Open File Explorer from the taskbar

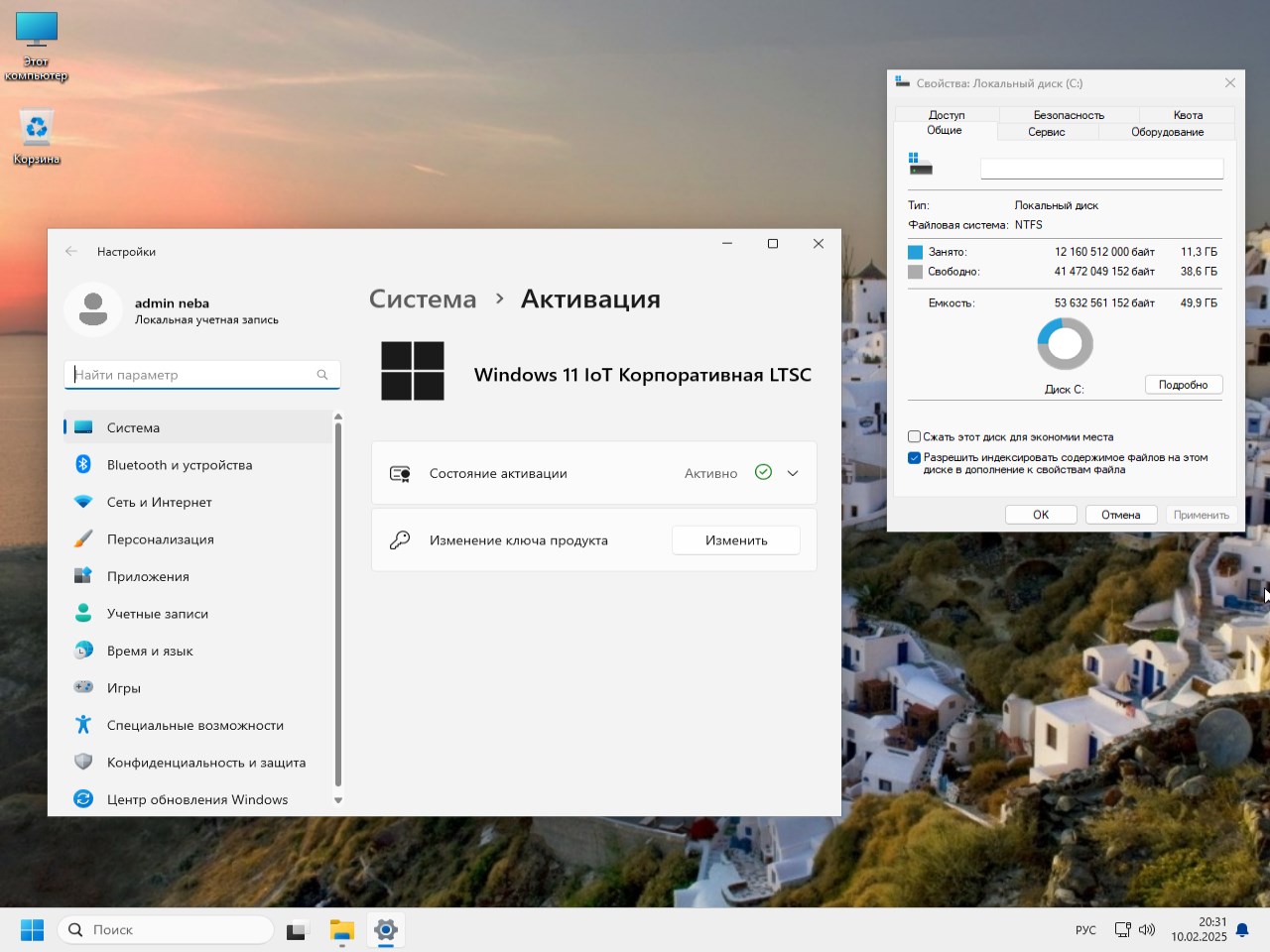tap(342, 930)
